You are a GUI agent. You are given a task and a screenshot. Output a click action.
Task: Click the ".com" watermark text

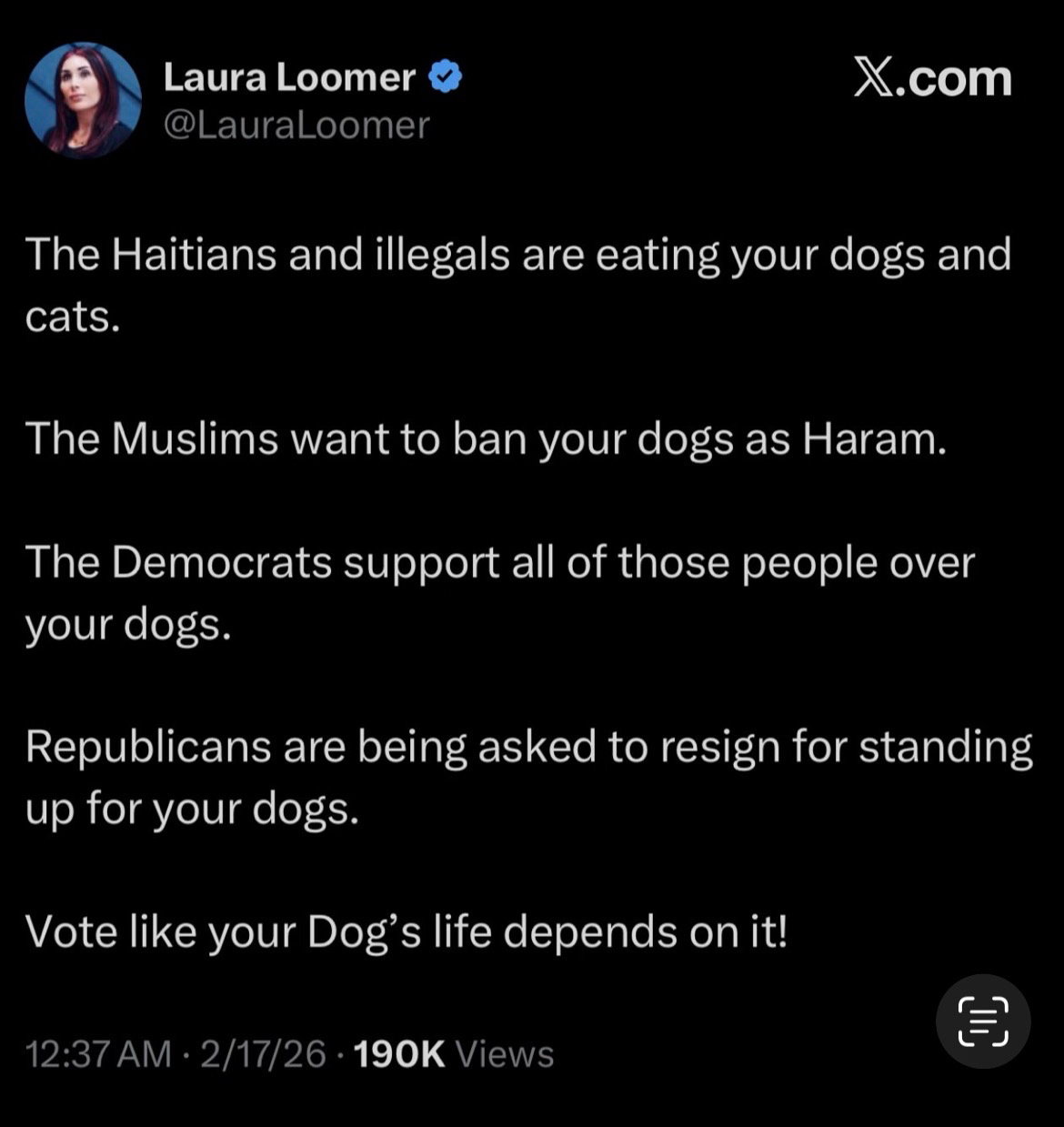(954, 80)
